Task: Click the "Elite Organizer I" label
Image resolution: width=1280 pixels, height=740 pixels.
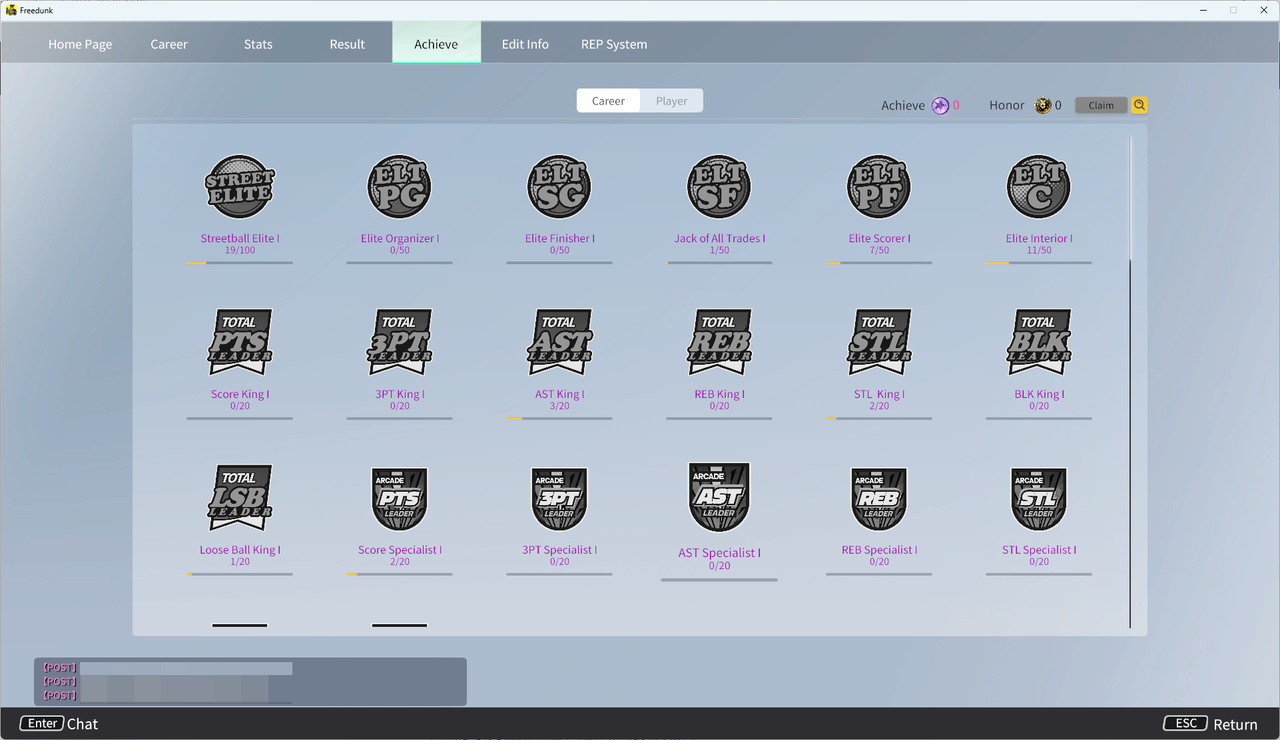Action: (x=400, y=239)
